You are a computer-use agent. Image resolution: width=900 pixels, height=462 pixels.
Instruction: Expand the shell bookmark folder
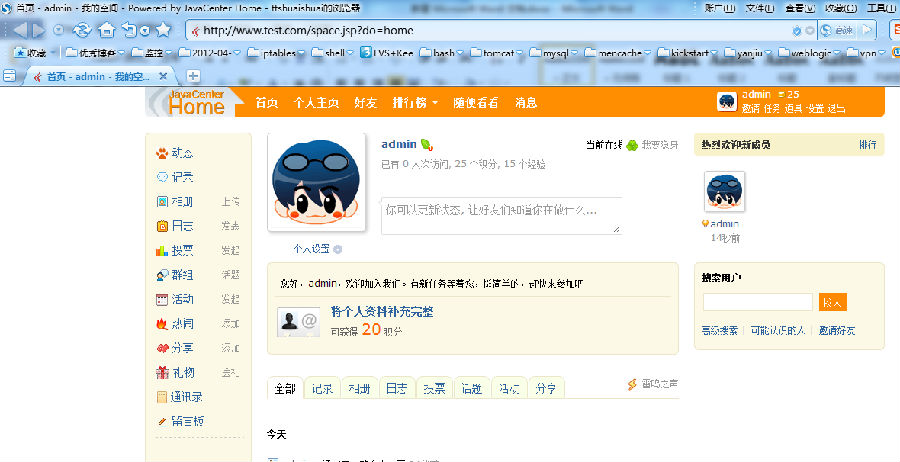[x=350, y=53]
